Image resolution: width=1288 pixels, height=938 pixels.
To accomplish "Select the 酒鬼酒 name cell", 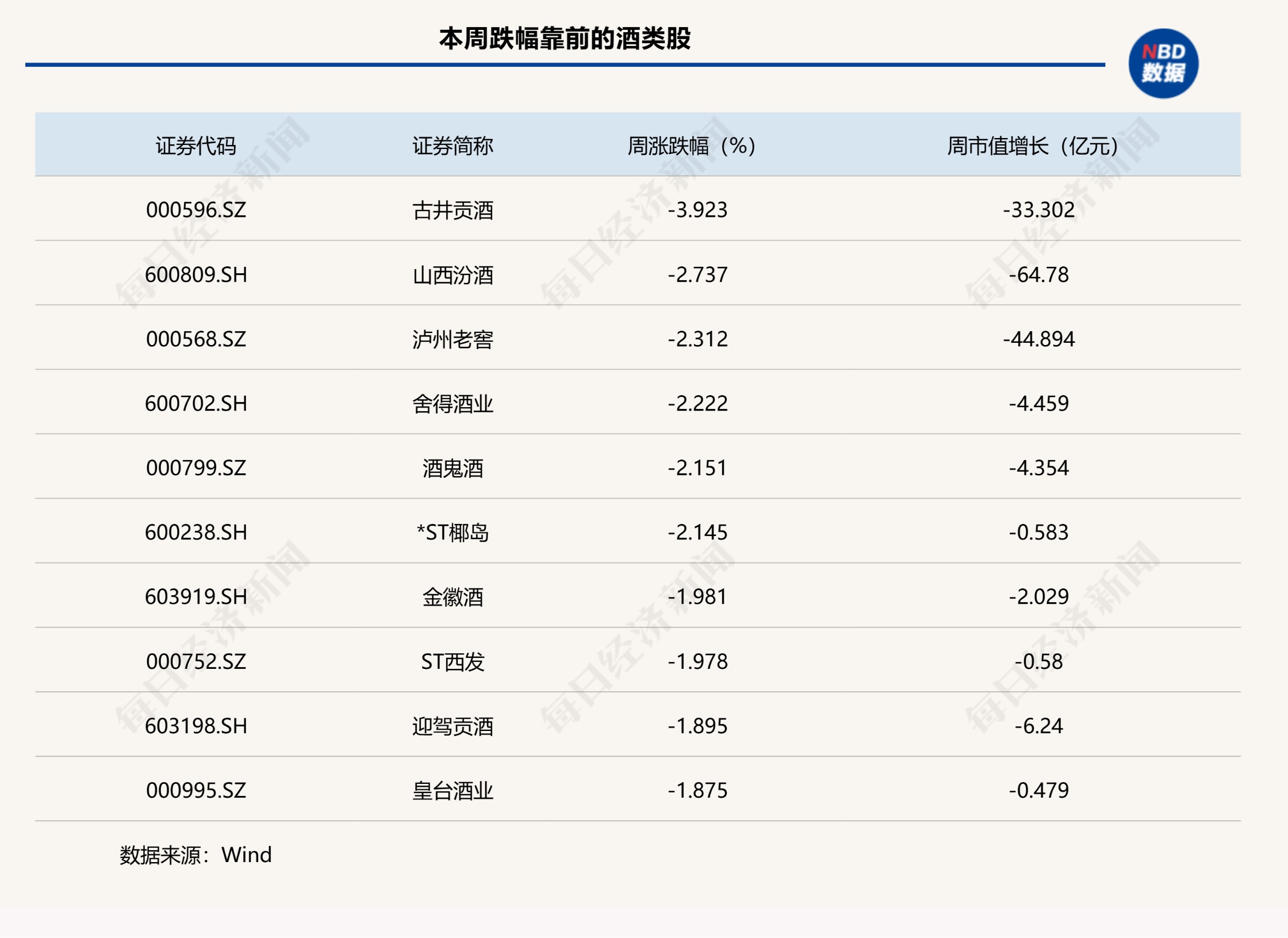I will pyautogui.click(x=453, y=468).
